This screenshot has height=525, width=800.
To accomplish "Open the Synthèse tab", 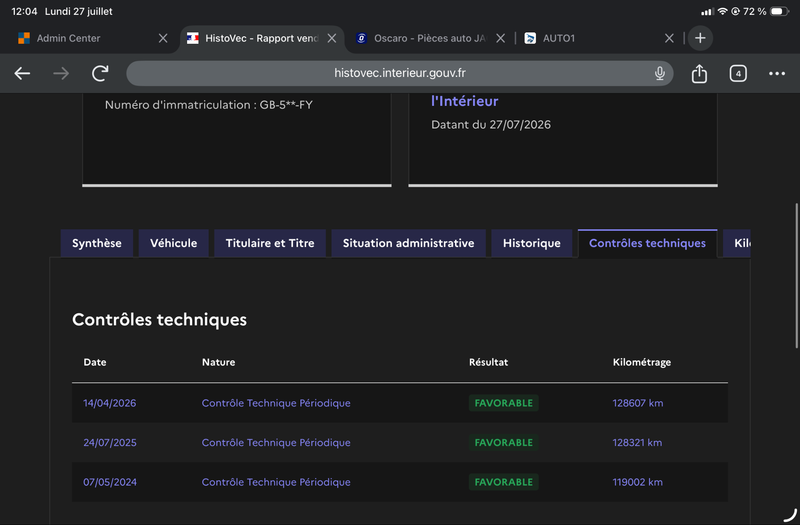I will pyautogui.click(x=96, y=243).
